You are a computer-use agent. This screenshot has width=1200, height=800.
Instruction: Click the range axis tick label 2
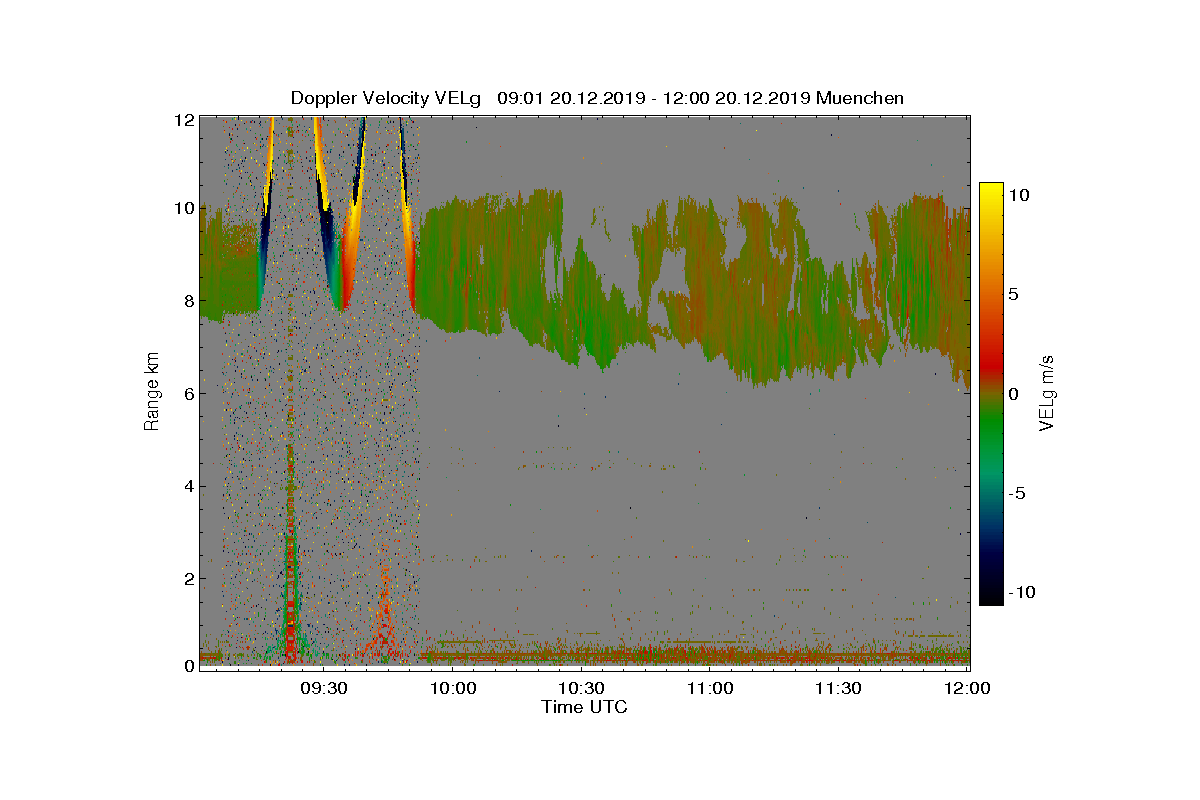point(187,577)
